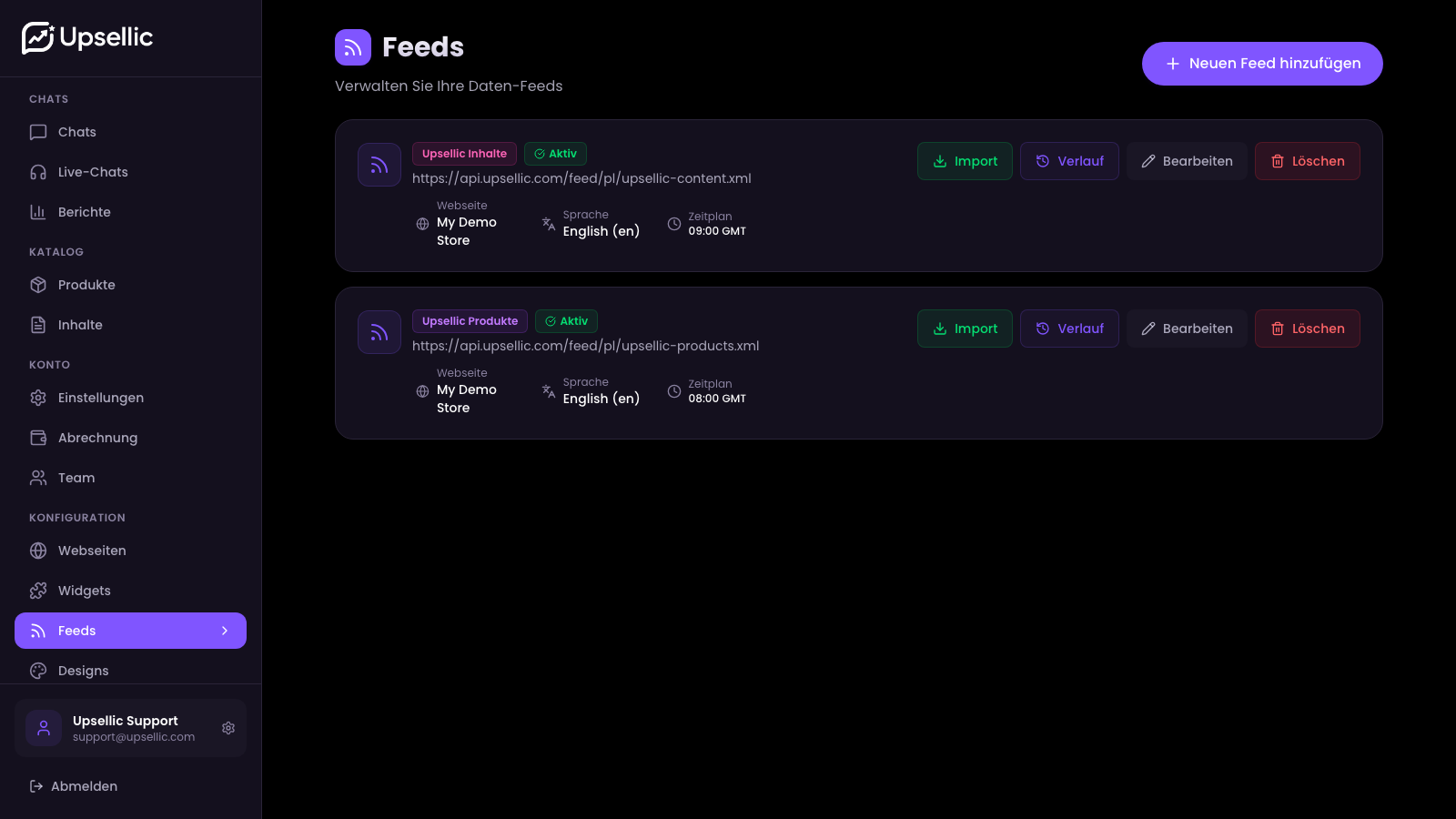
Task: Click the Aktiv status badge on upsellic-content feed
Action: [x=555, y=153]
